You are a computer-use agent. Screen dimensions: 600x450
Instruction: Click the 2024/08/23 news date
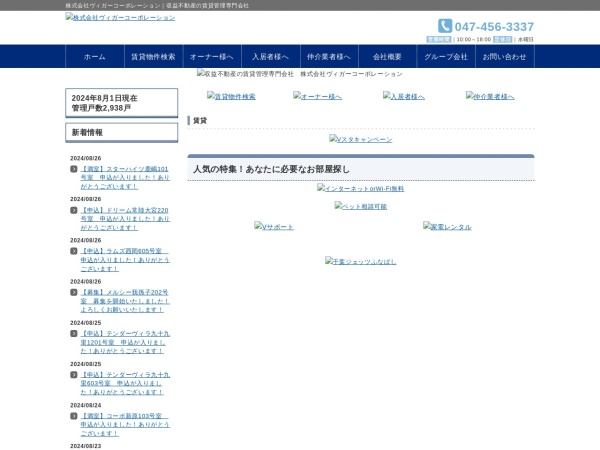coord(86,446)
